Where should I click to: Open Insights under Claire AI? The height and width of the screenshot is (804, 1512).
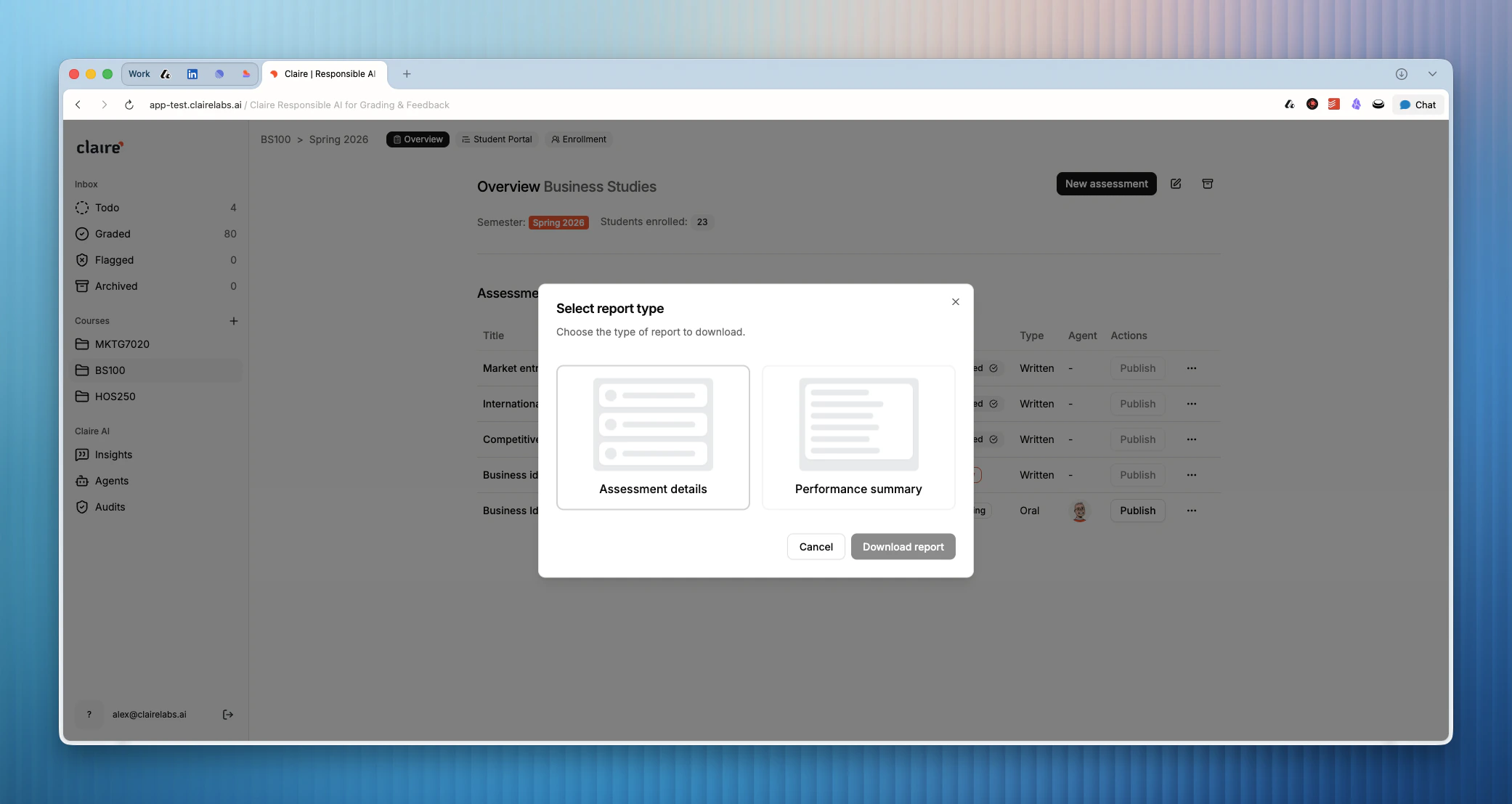click(113, 455)
